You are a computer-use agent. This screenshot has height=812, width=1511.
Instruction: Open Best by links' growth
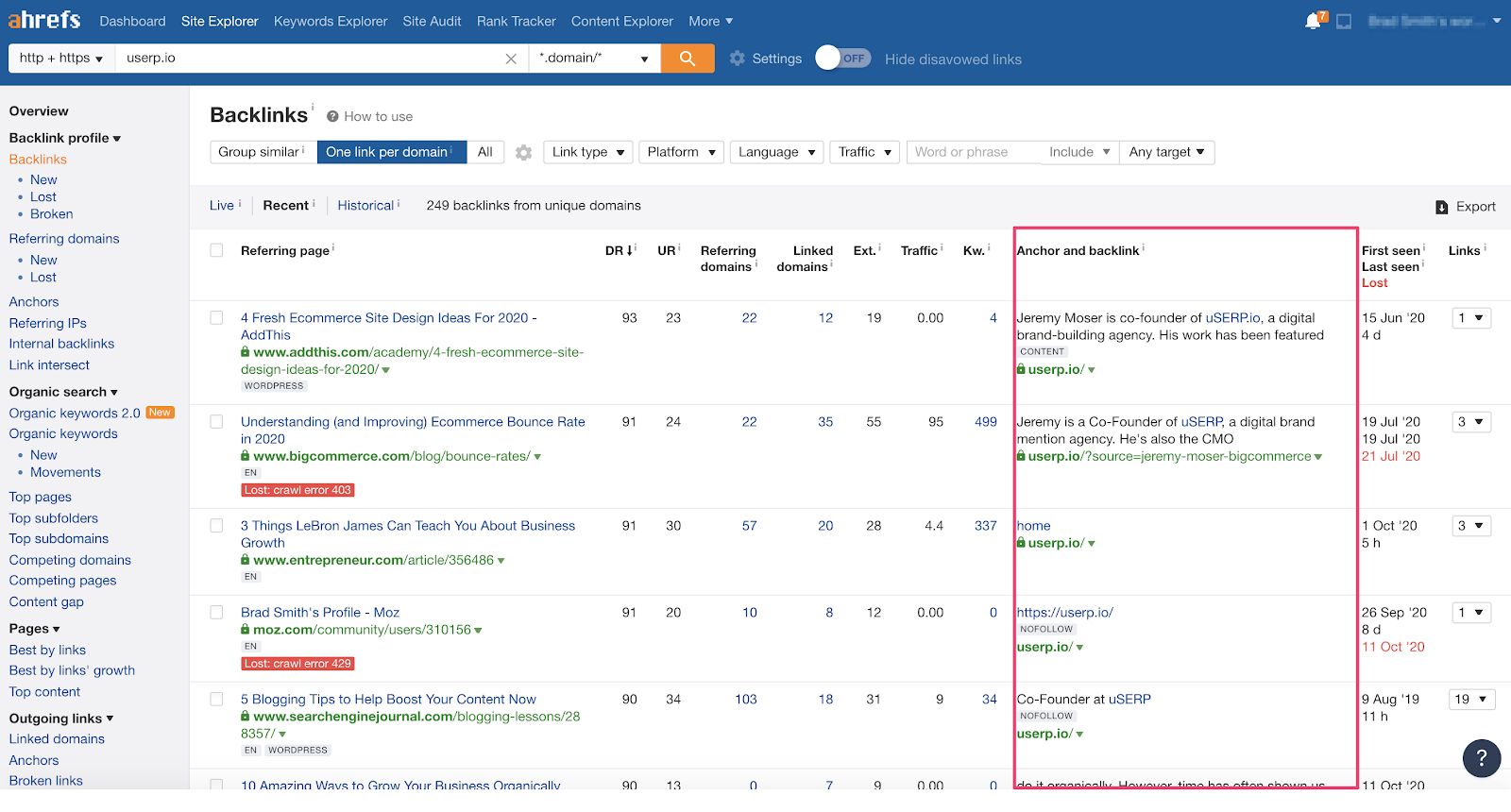pos(72,670)
